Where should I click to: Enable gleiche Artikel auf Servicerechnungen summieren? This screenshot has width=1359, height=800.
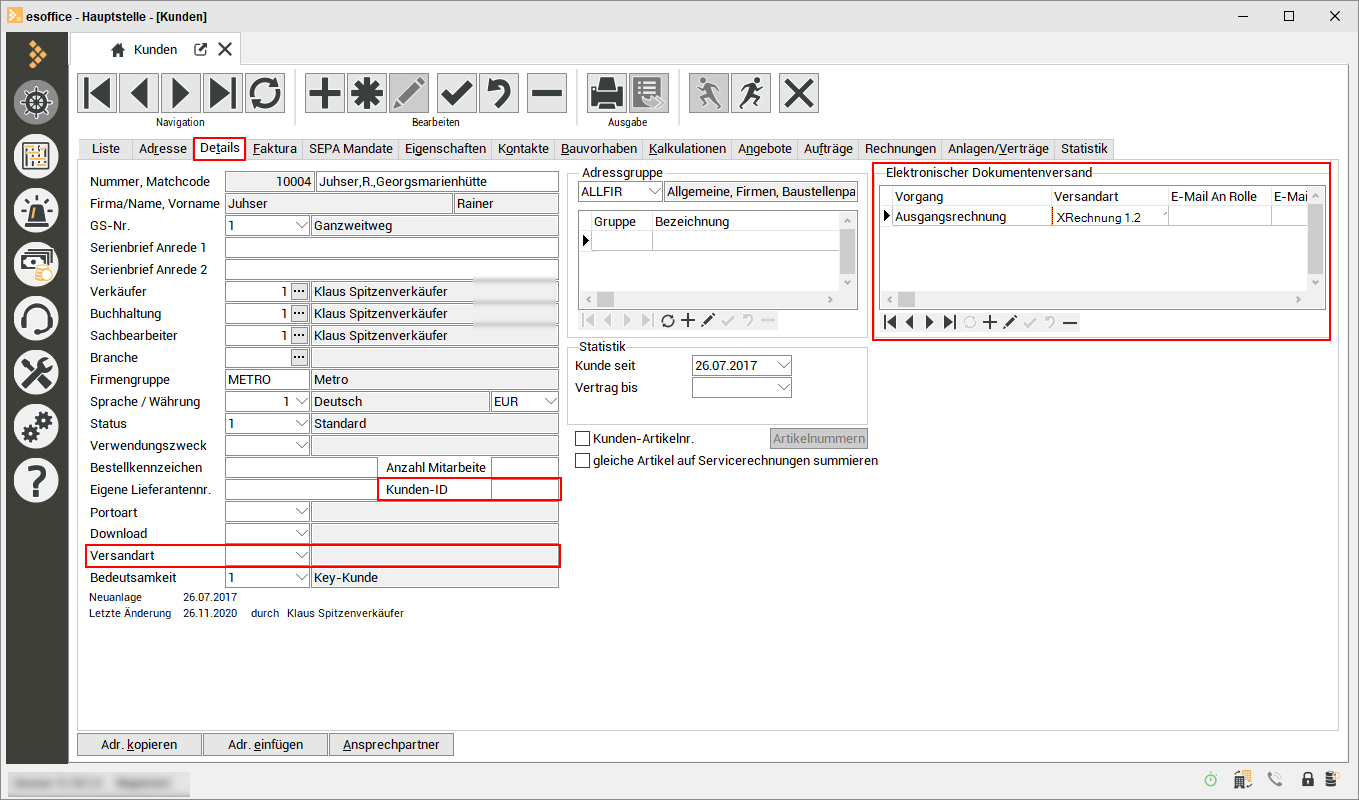click(582, 461)
